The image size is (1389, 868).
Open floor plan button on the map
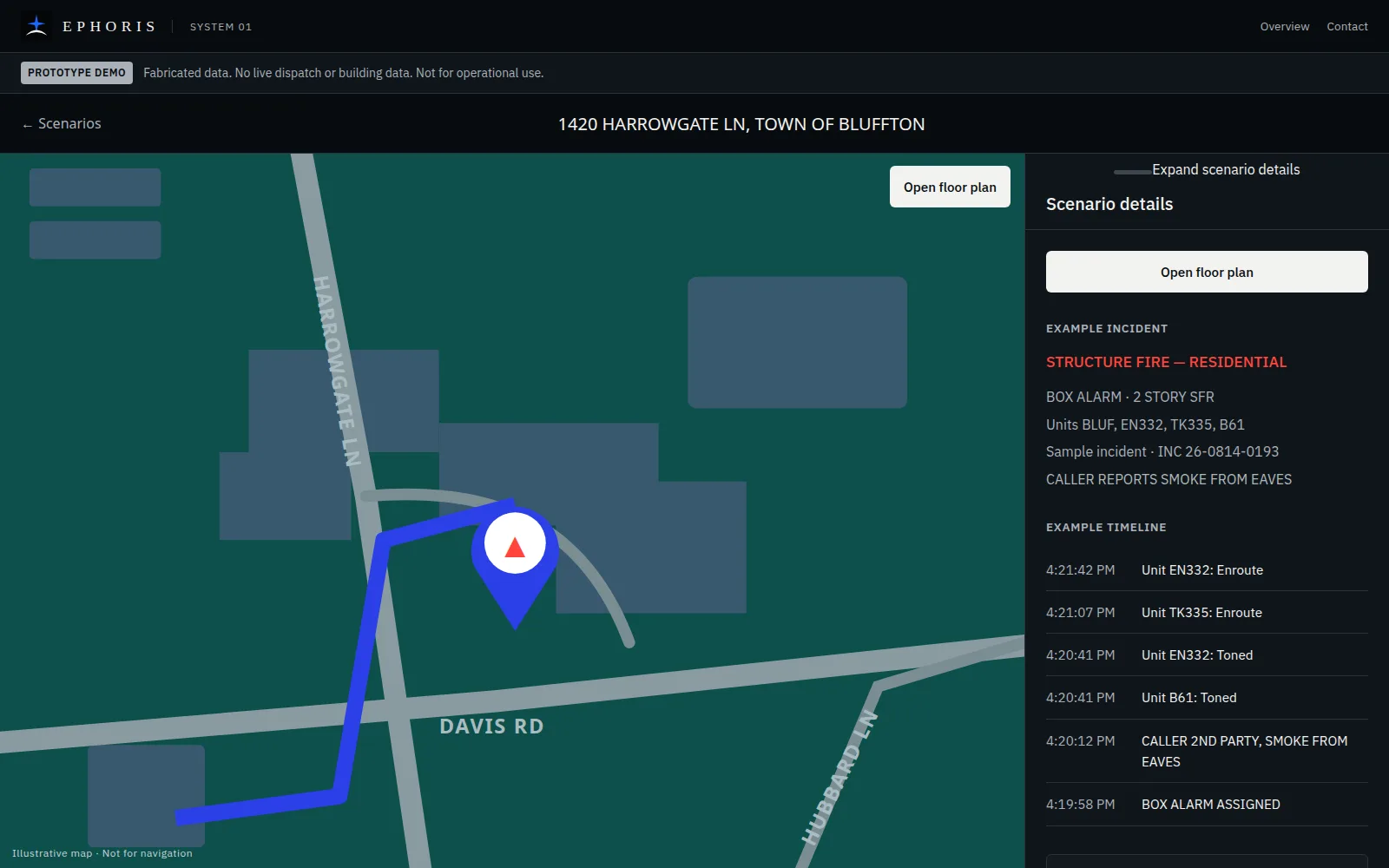(x=950, y=187)
